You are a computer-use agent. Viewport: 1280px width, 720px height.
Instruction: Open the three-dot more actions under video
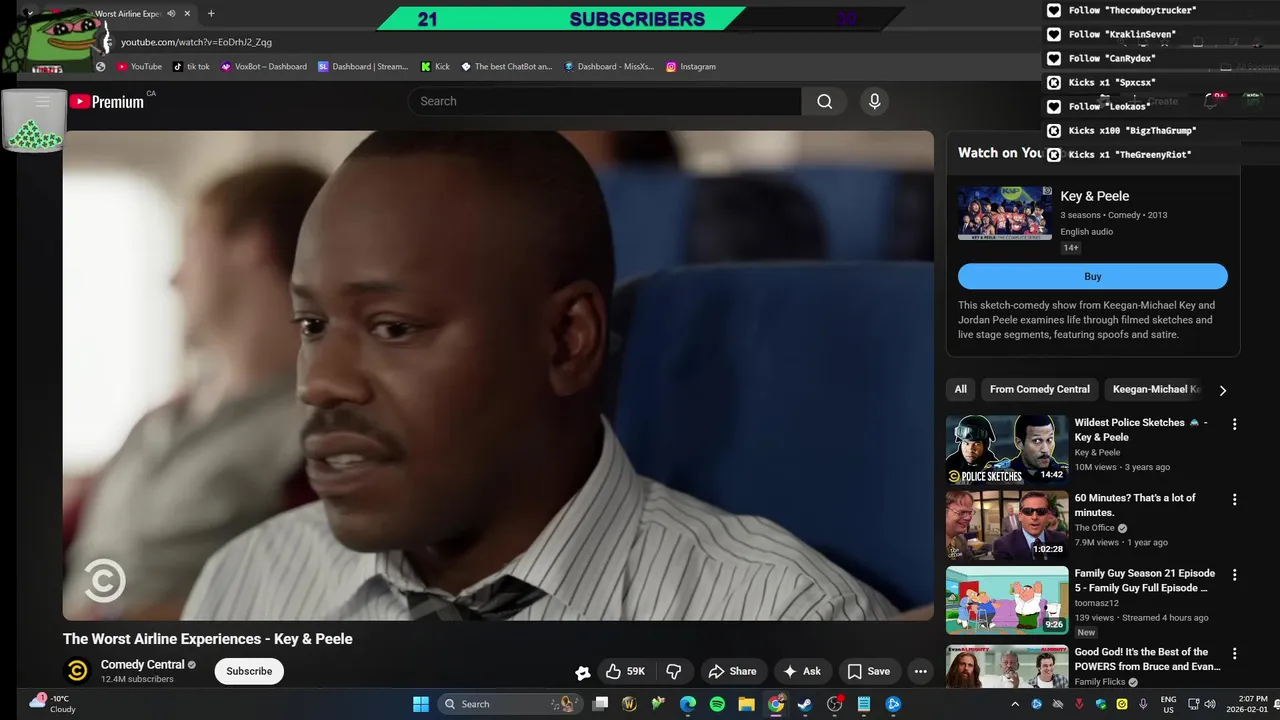pyautogui.click(x=920, y=671)
